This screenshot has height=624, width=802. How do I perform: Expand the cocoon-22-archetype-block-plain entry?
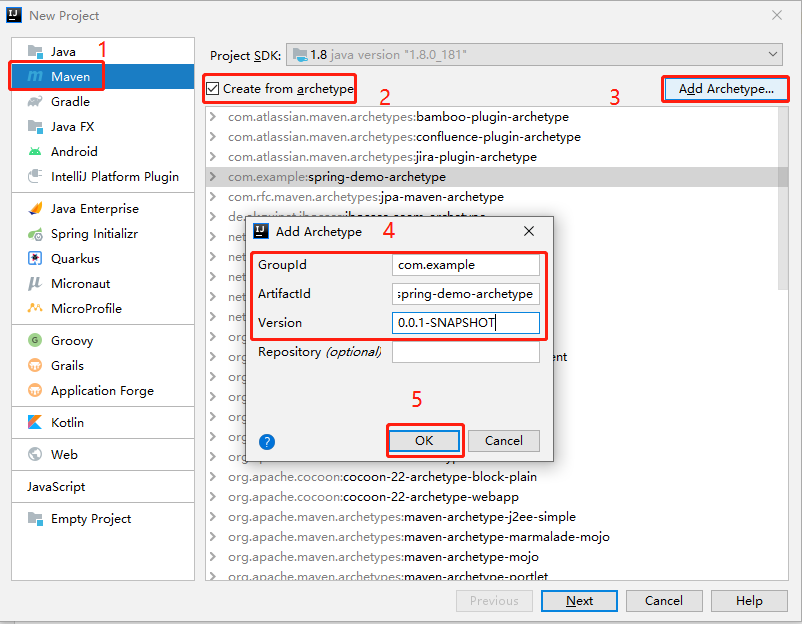click(x=213, y=477)
